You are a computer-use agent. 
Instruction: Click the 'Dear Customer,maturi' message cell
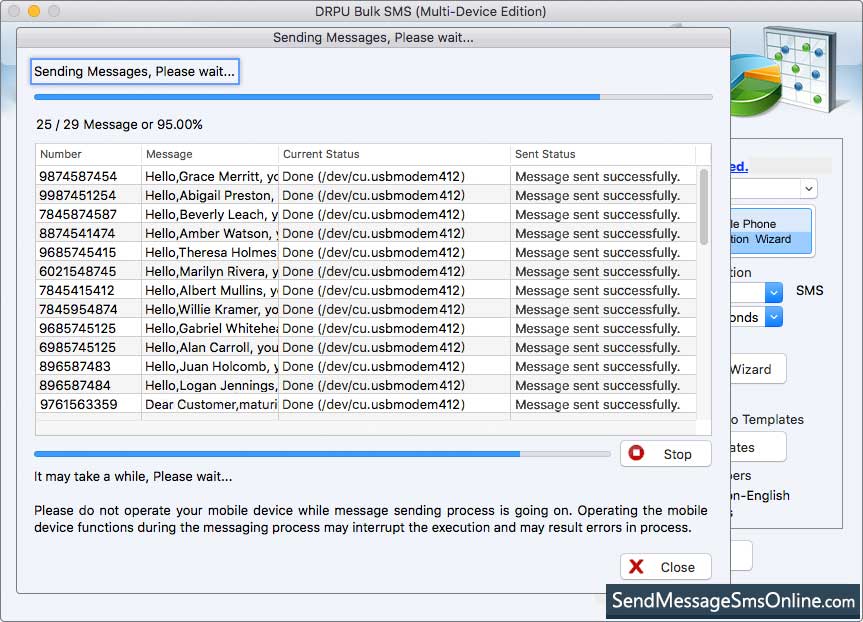click(x=210, y=404)
